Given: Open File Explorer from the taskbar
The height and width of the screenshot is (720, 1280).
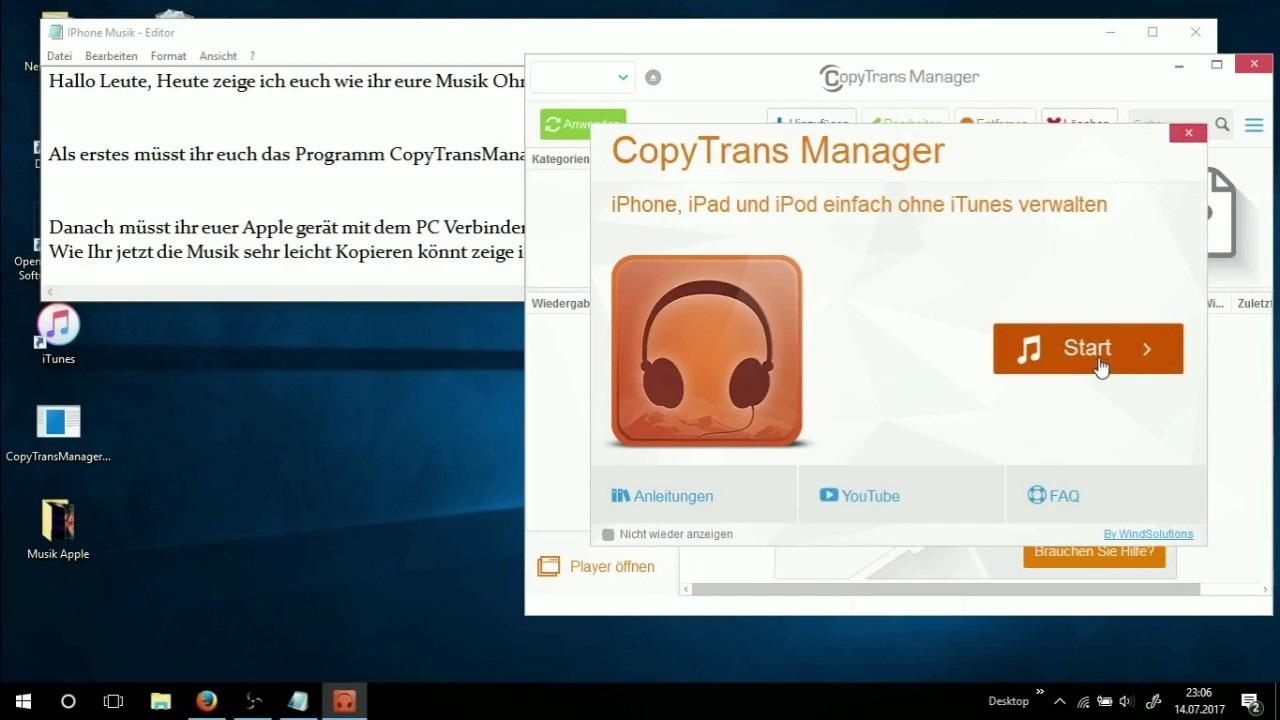Looking at the screenshot, I should (x=160, y=701).
